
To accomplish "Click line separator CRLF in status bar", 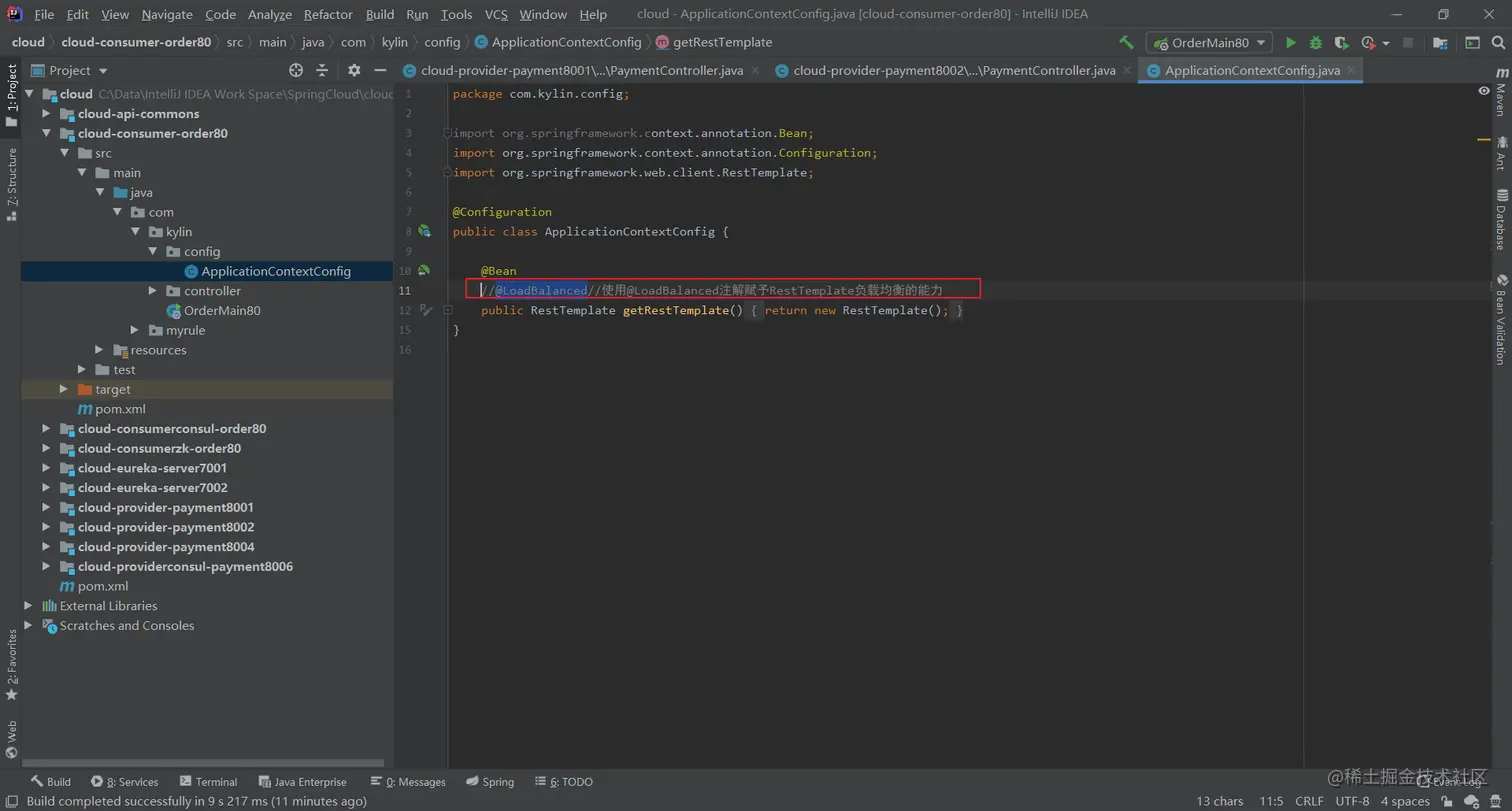I will tap(1309, 801).
